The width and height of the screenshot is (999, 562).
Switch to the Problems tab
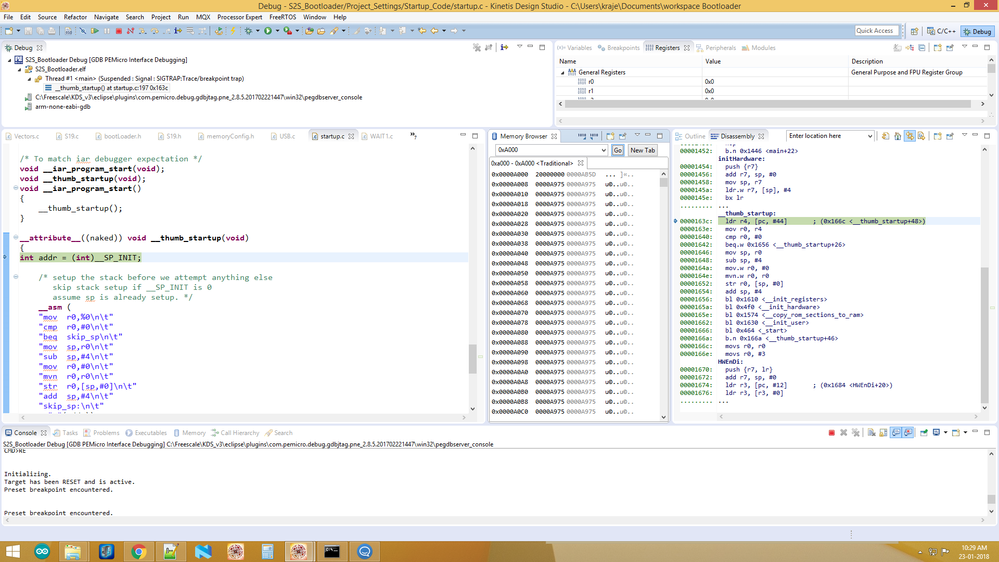pyautogui.click(x=105, y=433)
